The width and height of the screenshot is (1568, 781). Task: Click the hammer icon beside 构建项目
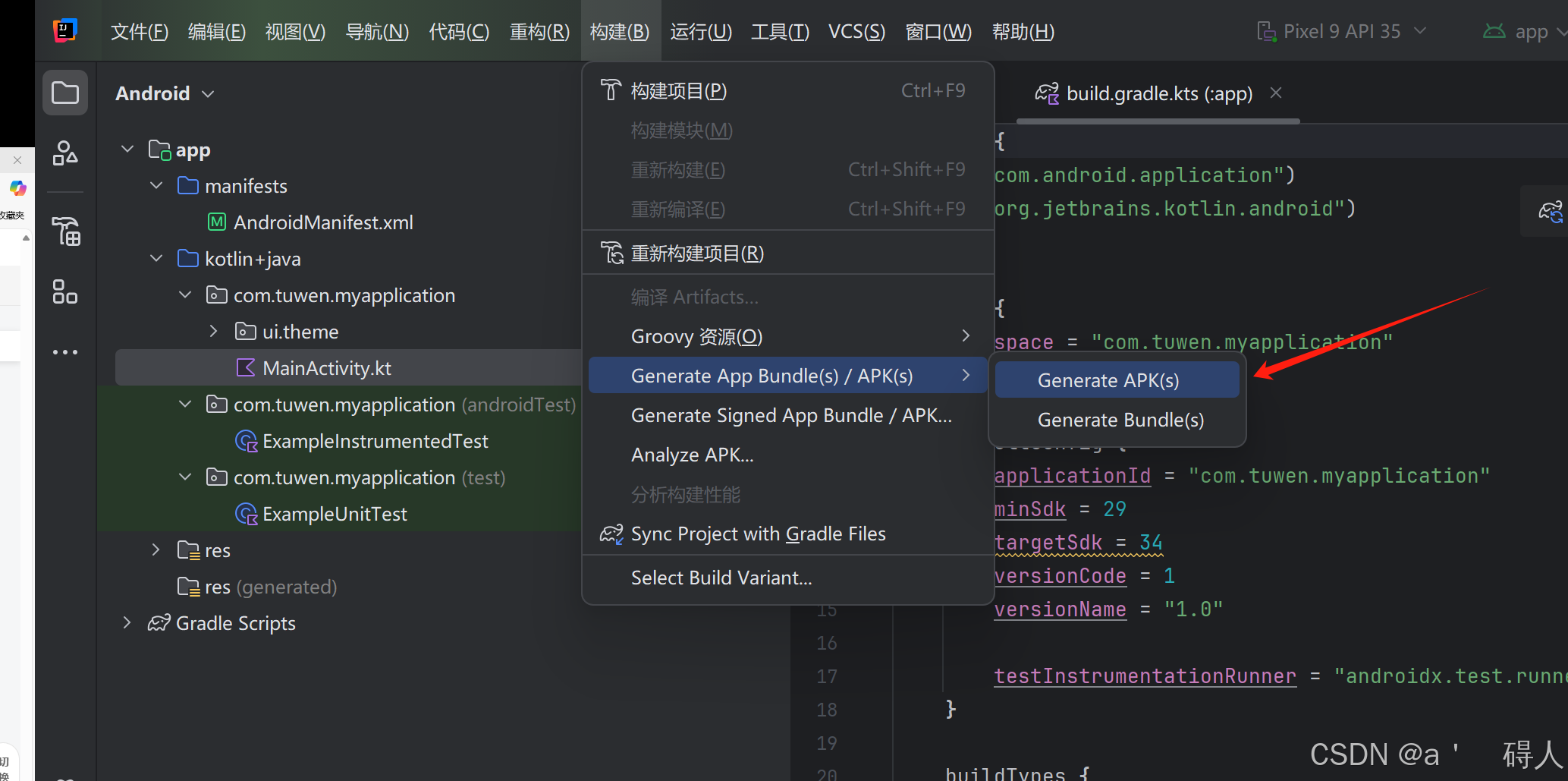click(611, 90)
